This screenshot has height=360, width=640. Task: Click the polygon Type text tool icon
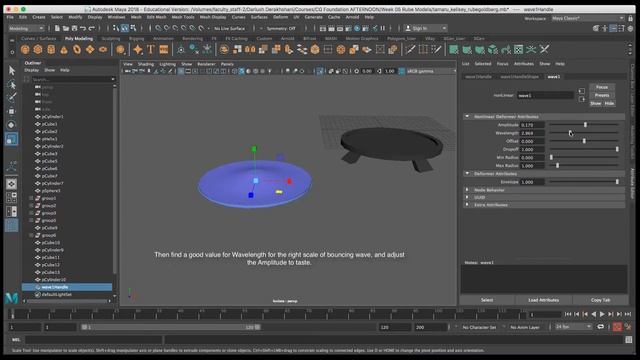point(151,50)
